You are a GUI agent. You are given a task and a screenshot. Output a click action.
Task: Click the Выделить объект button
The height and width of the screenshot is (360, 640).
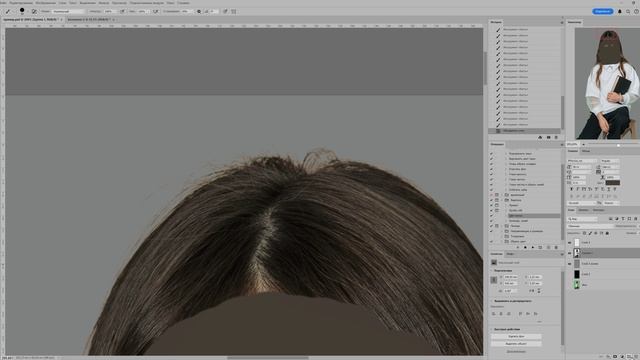(516, 344)
